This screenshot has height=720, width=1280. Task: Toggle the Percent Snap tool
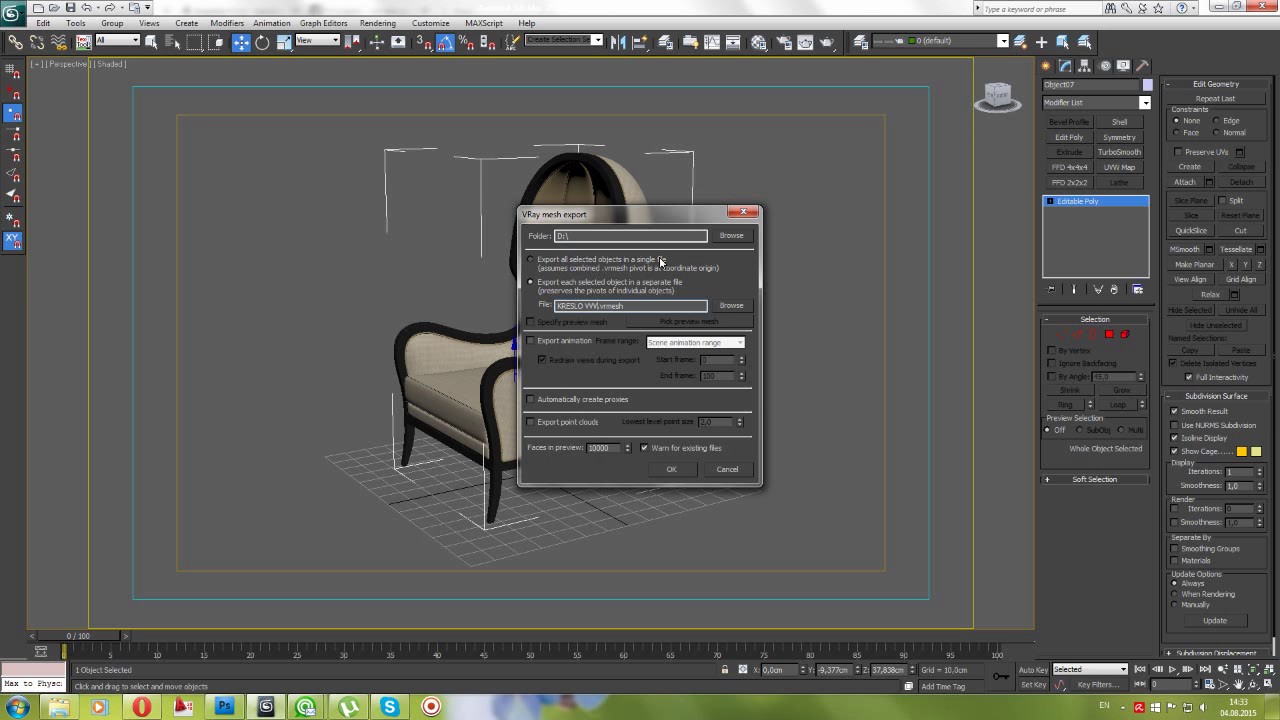(466, 42)
